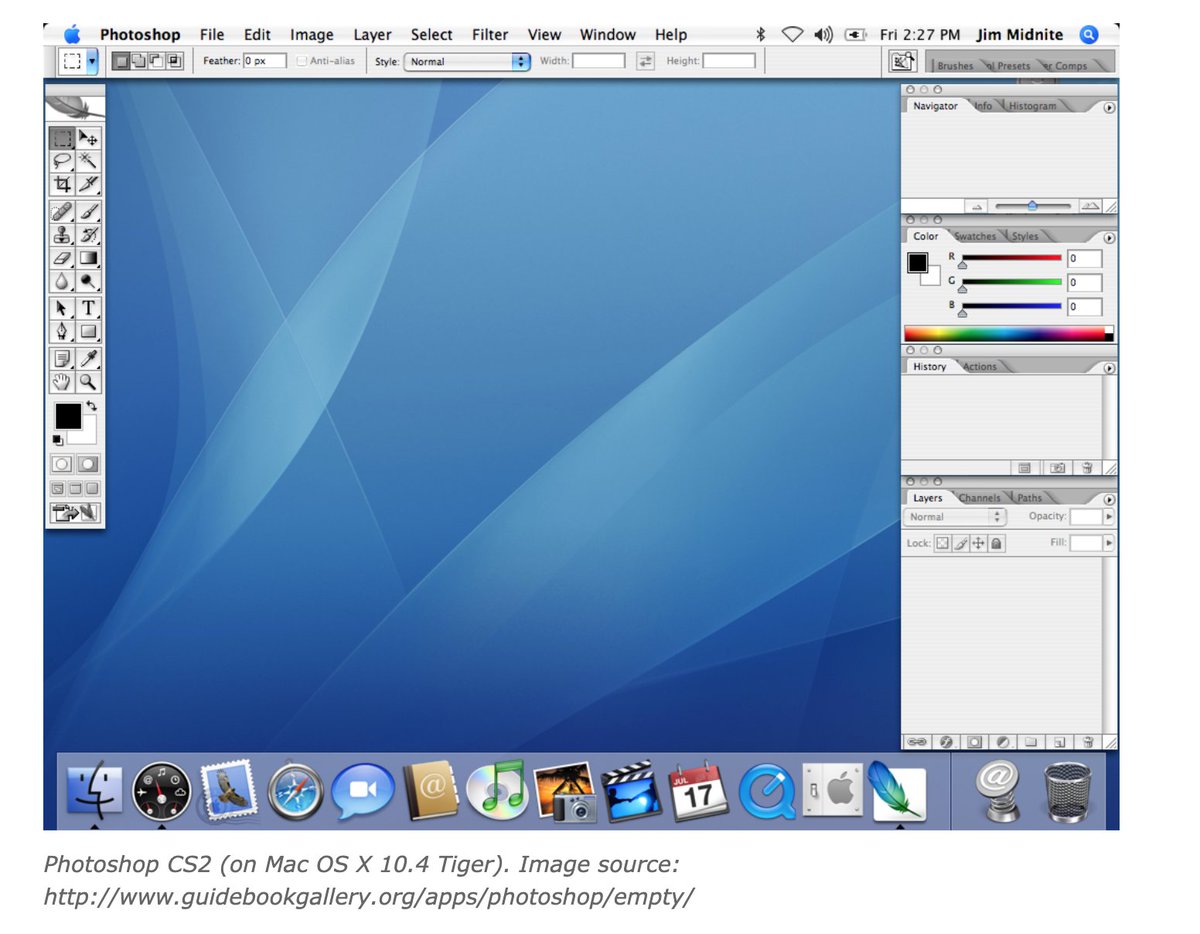Open the Layer menu
The width and height of the screenshot is (1200, 934).
[x=372, y=34]
